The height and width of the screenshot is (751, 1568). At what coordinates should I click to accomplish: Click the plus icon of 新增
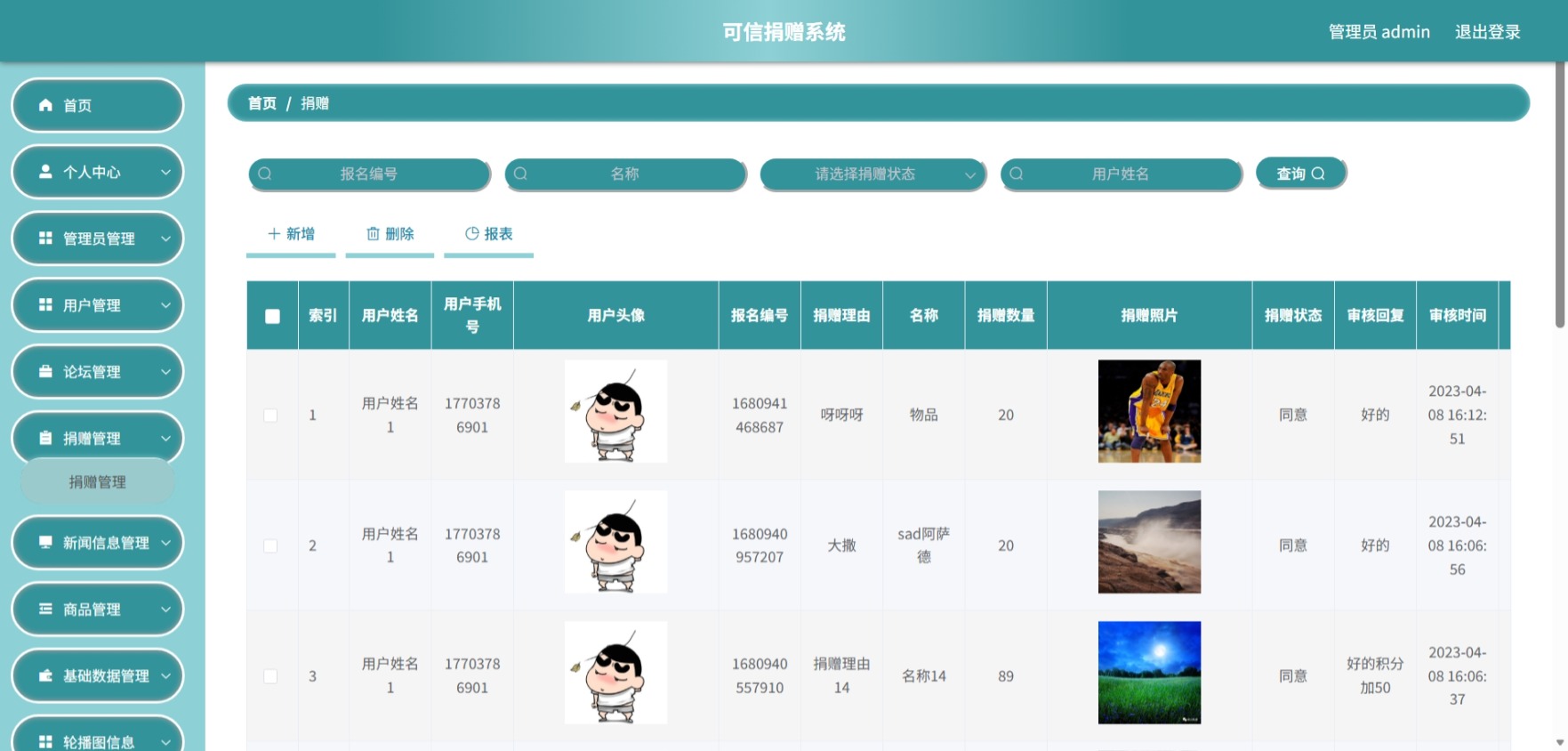(274, 234)
